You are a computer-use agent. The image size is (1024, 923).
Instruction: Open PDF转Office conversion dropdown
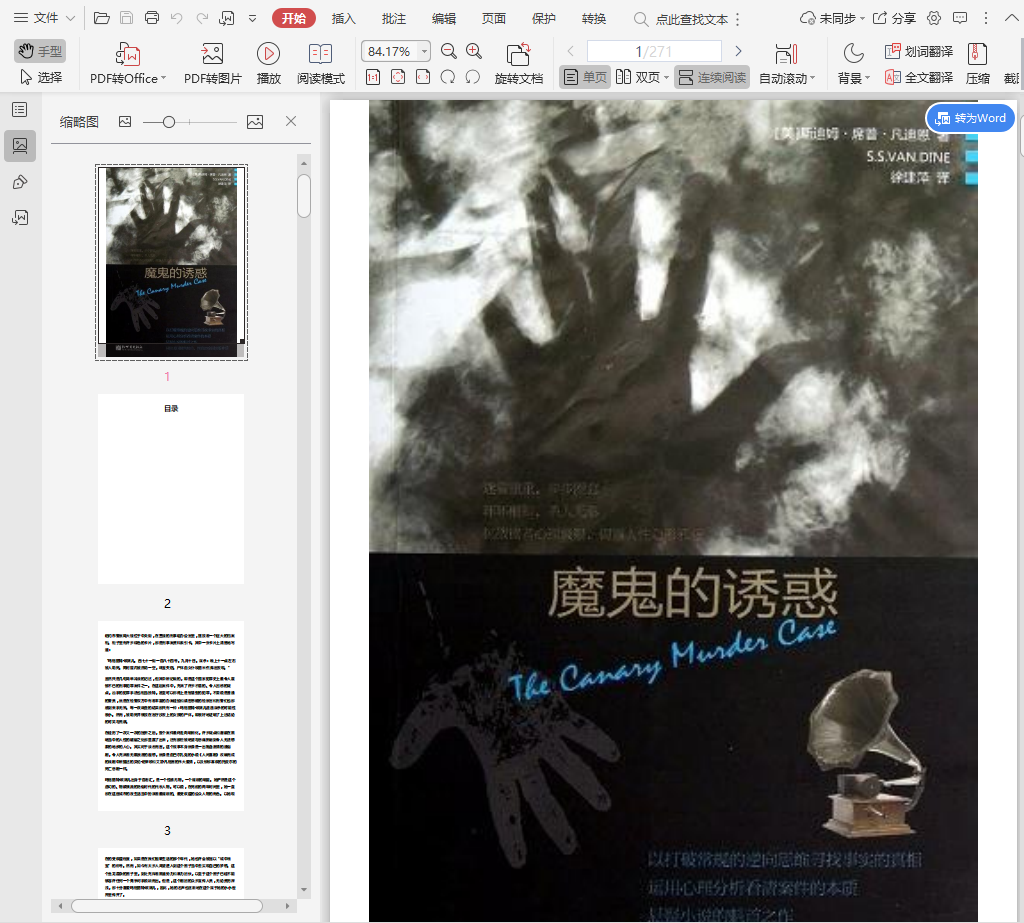pos(128,63)
